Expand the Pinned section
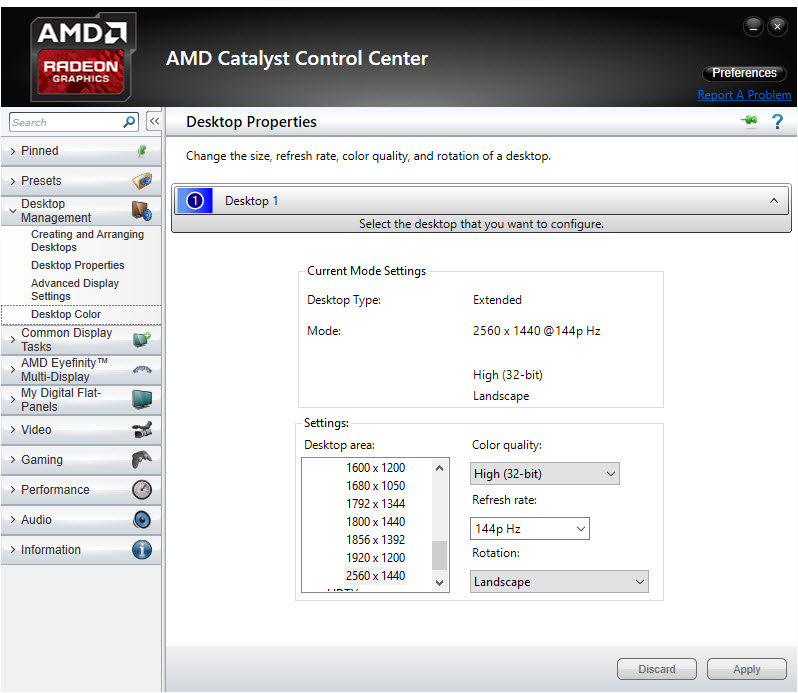798x693 pixels. (x=13, y=151)
